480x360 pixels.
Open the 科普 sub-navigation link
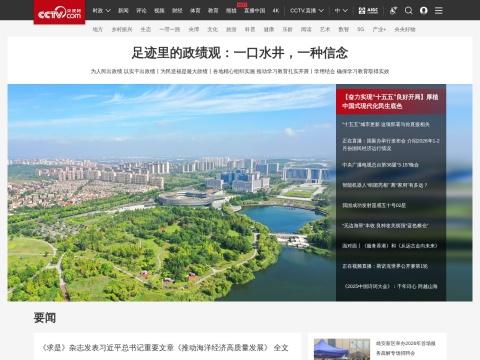click(x=250, y=29)
